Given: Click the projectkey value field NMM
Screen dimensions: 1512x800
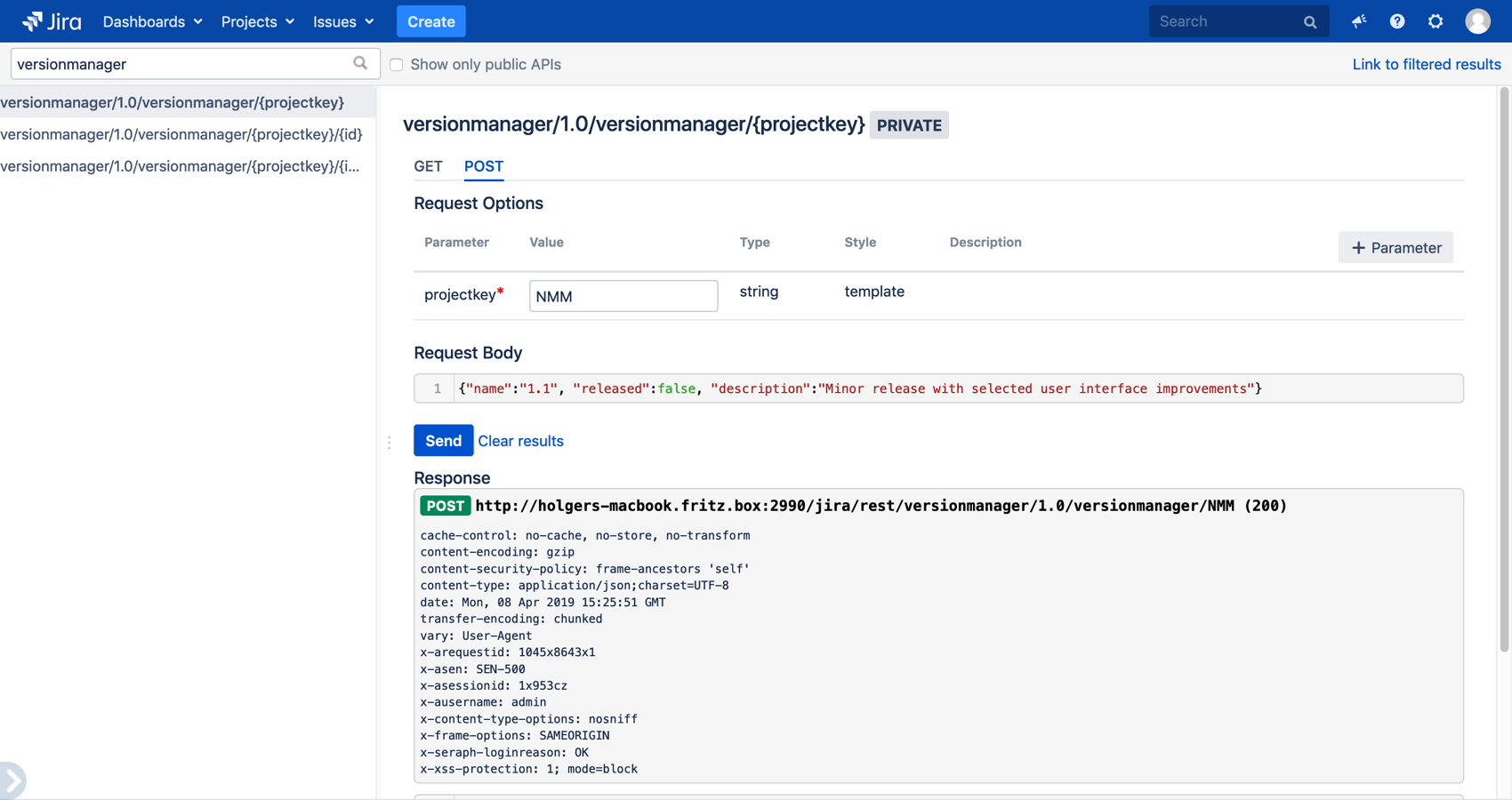Looking at the screenshot, I should (x=623, y=296).
